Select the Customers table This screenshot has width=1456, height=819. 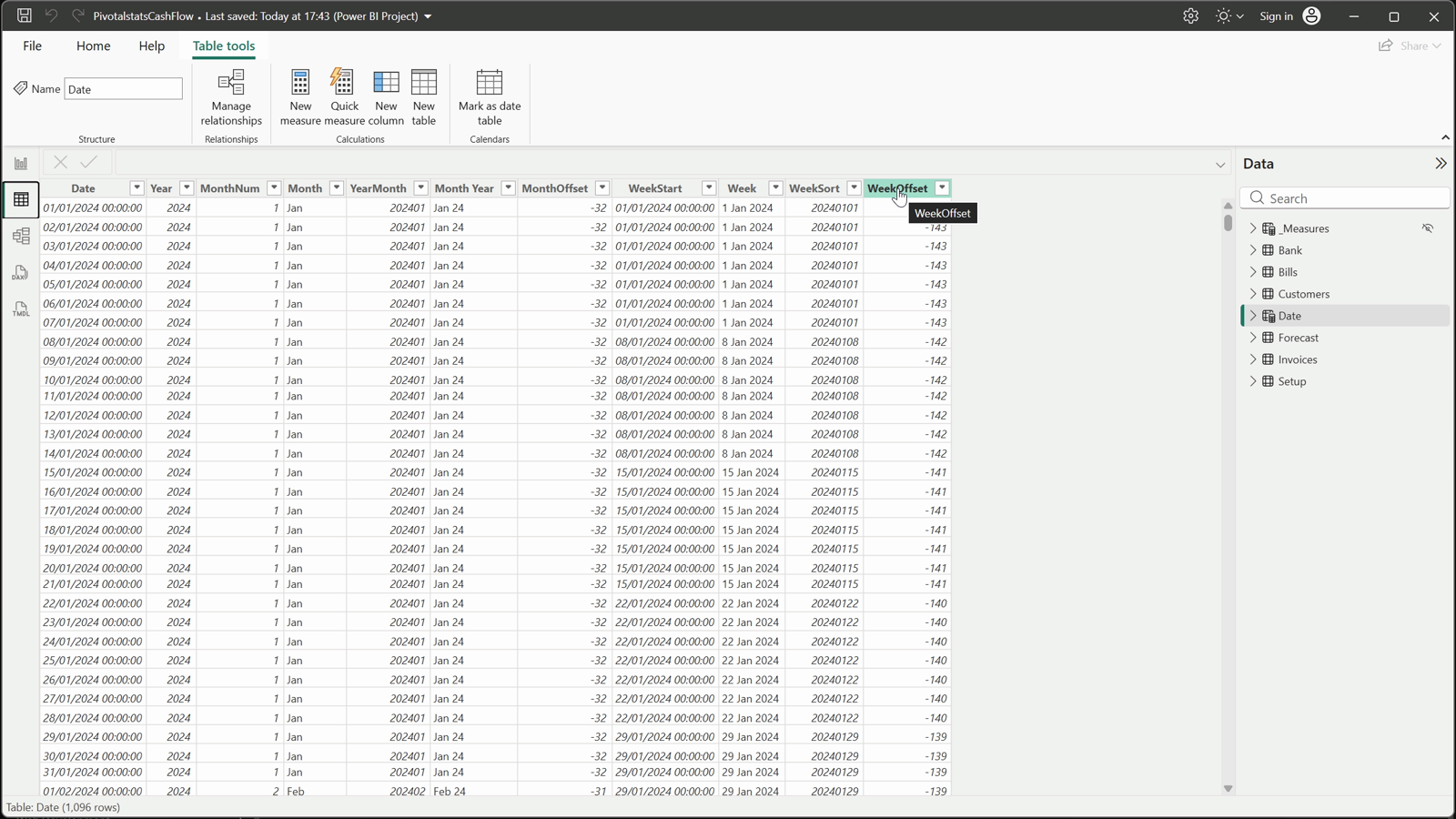pyautogui.click(x=1345, y=294)
